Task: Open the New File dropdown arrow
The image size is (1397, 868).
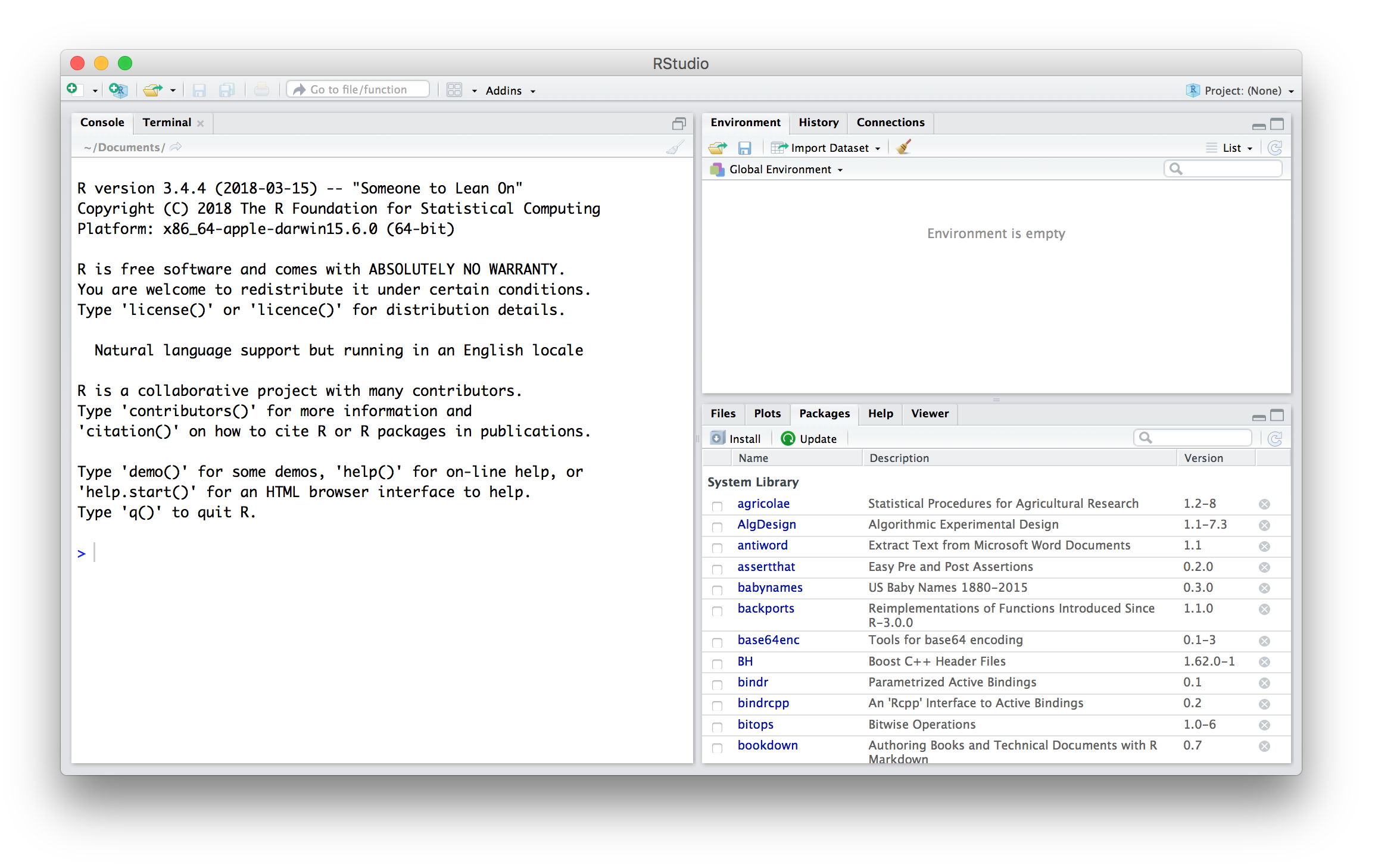Action: coord(95,91)
